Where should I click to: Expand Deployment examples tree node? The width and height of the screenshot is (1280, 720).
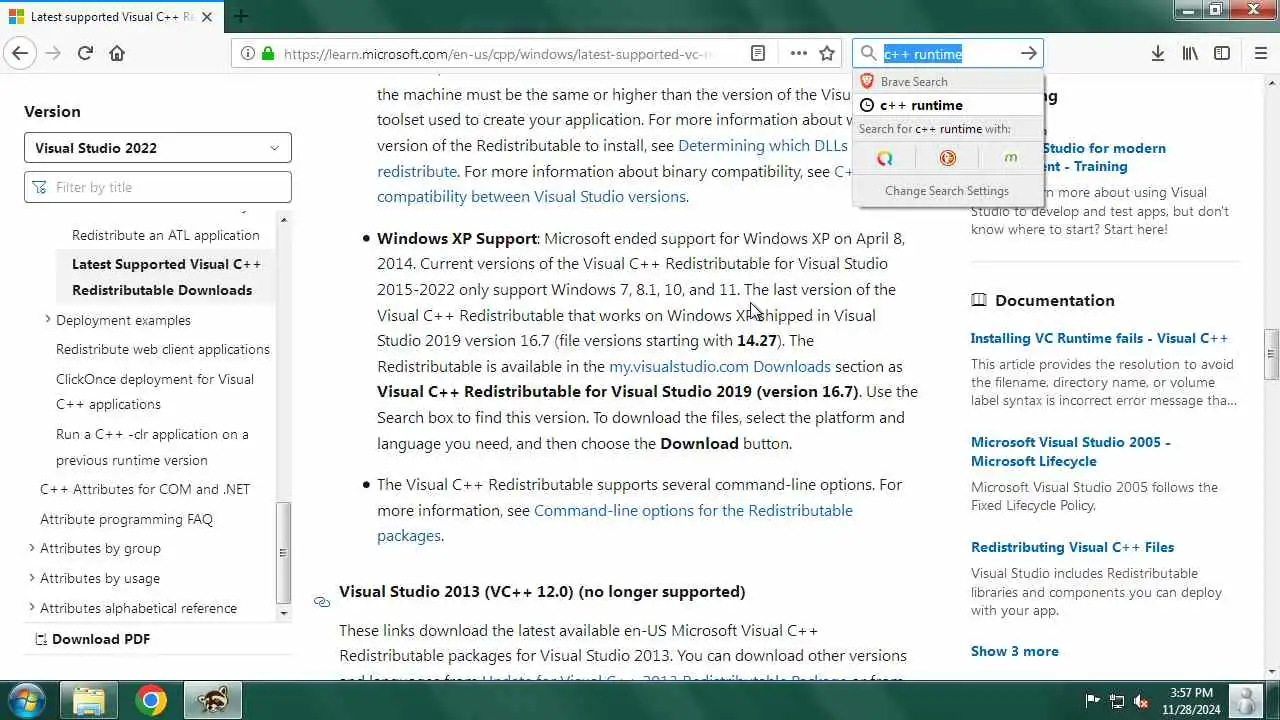click(48, 319)
